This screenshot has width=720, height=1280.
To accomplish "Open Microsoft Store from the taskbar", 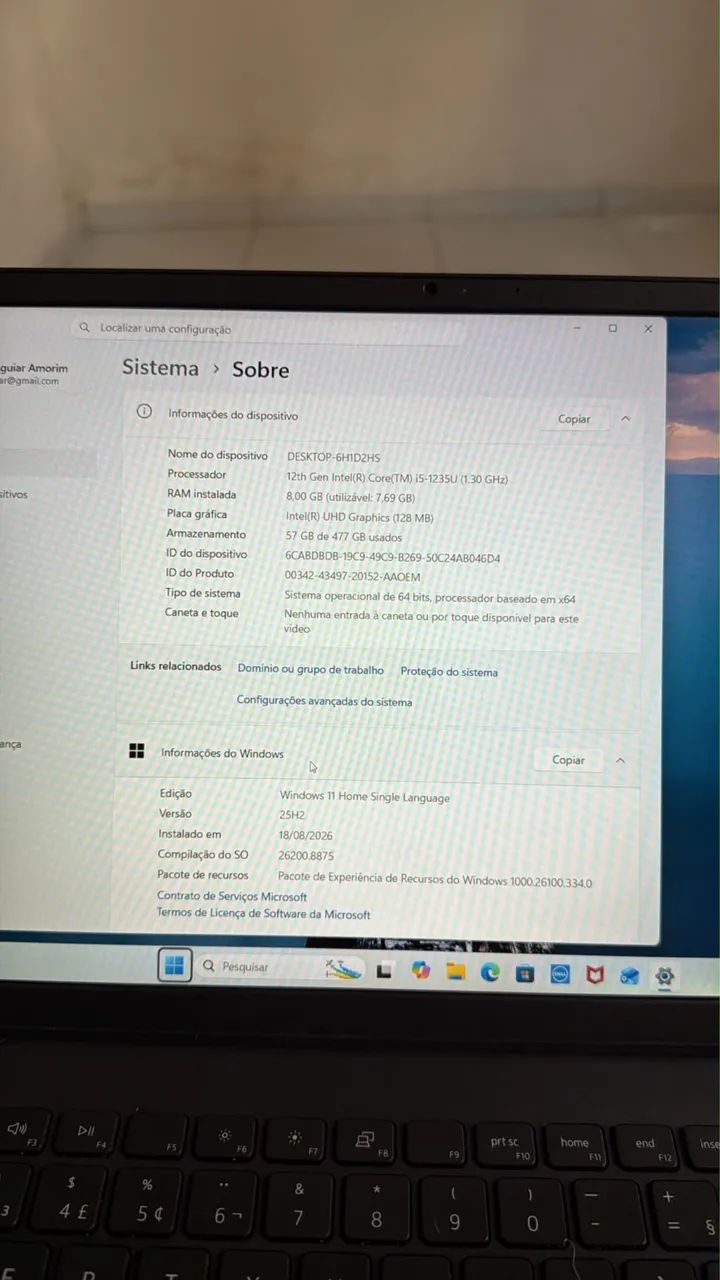I will click(525, 973).
